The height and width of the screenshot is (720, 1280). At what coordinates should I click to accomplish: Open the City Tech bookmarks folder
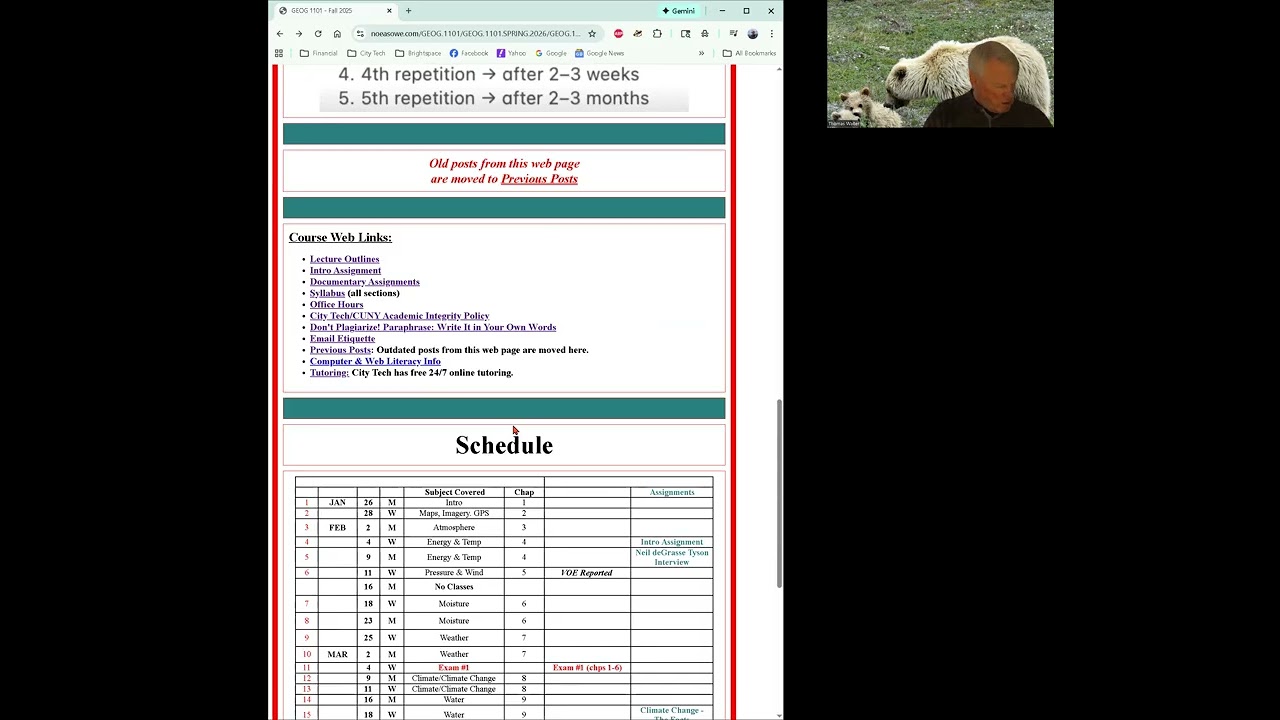point(366,53)
